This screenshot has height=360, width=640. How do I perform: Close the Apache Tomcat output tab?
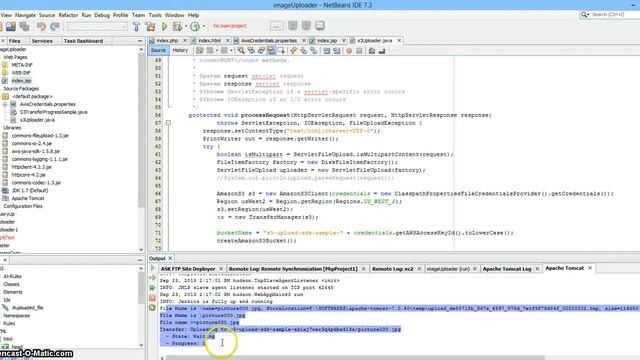(x=590, y=268)
